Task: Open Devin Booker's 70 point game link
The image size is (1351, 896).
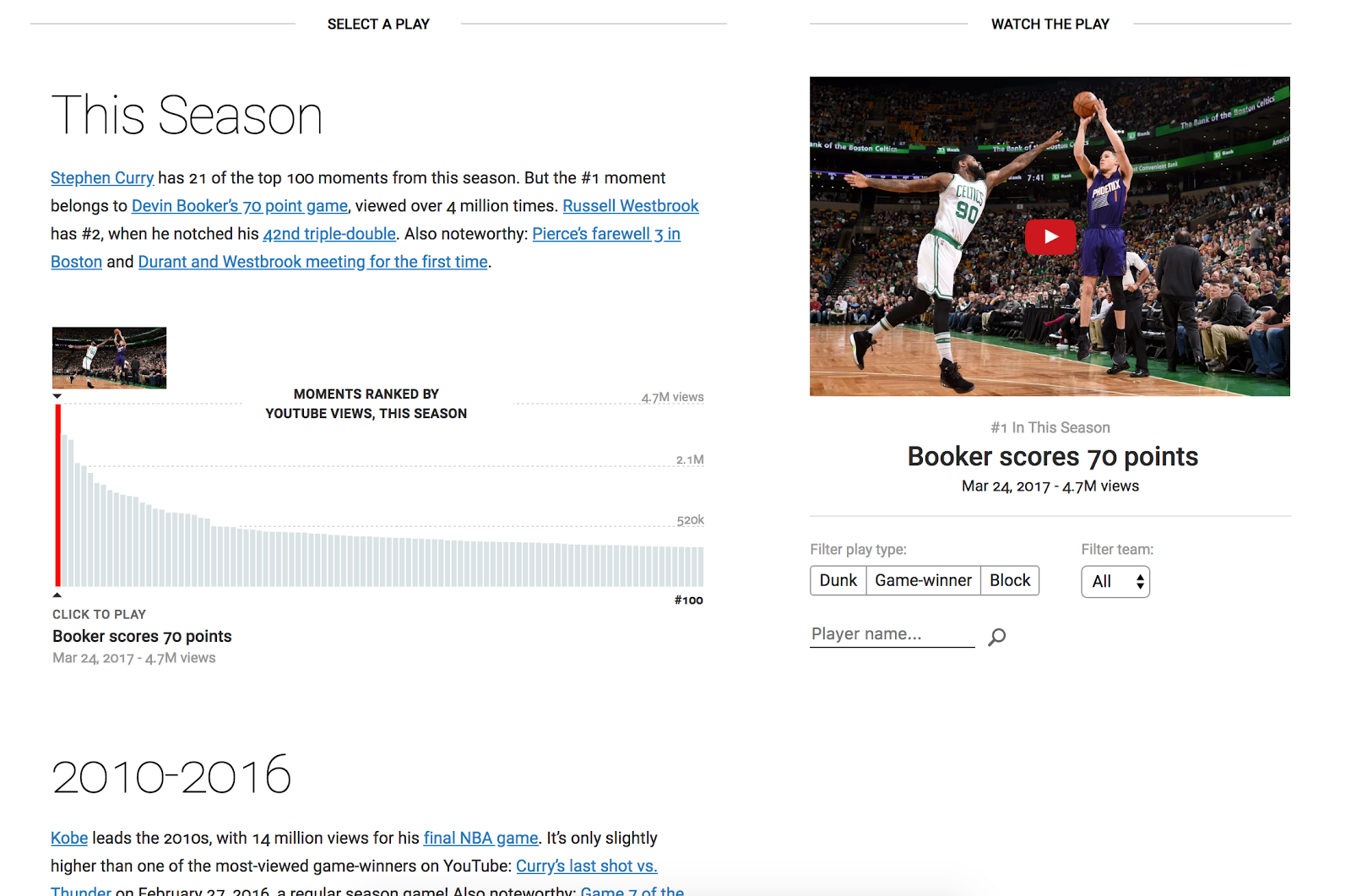Action: 240,206
